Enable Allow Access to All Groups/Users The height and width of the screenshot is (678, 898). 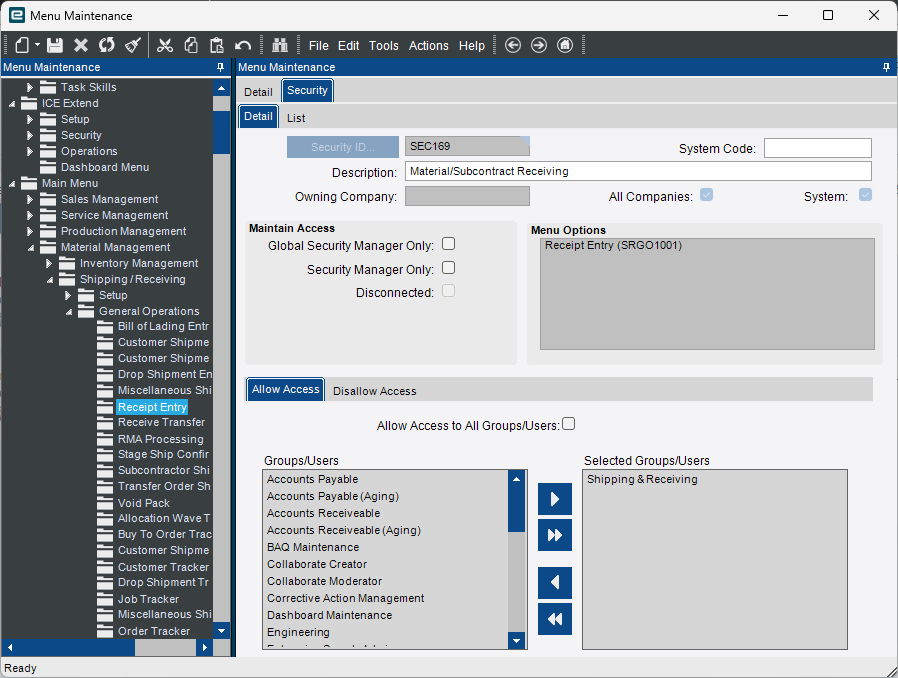point(568,424)
